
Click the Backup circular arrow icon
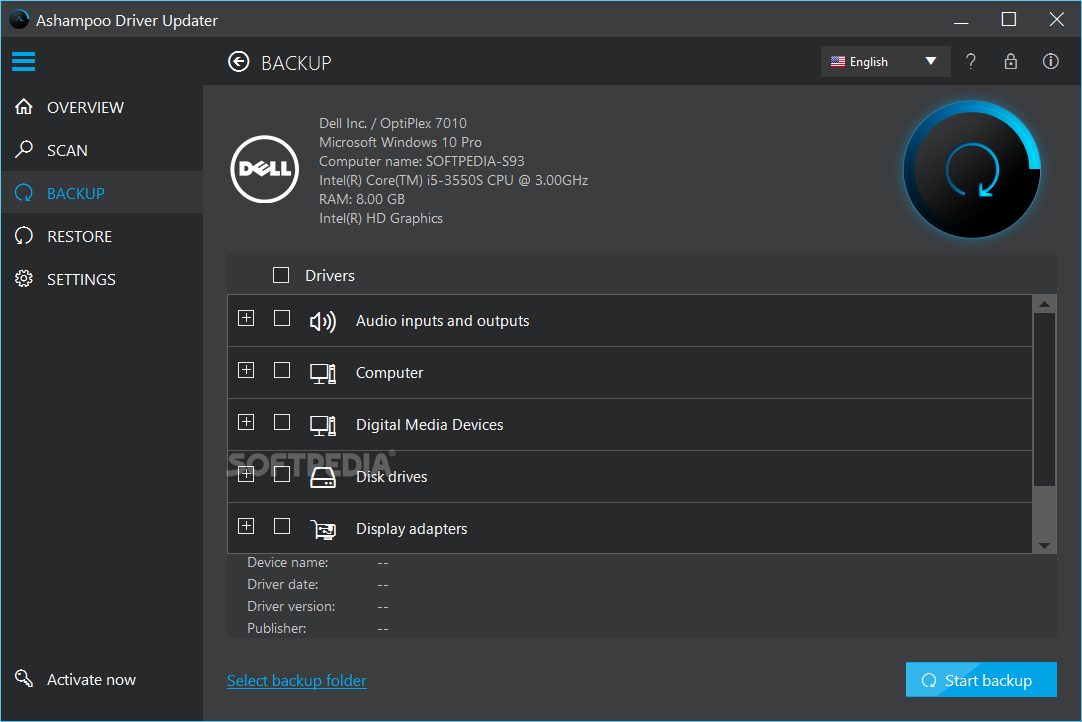coord(24,193)
